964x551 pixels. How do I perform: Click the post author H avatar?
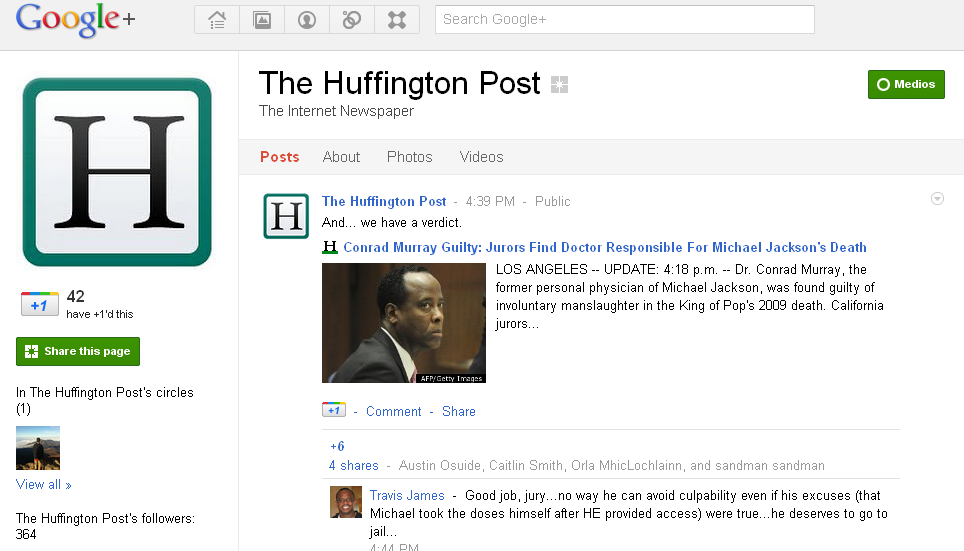[286, 216]
